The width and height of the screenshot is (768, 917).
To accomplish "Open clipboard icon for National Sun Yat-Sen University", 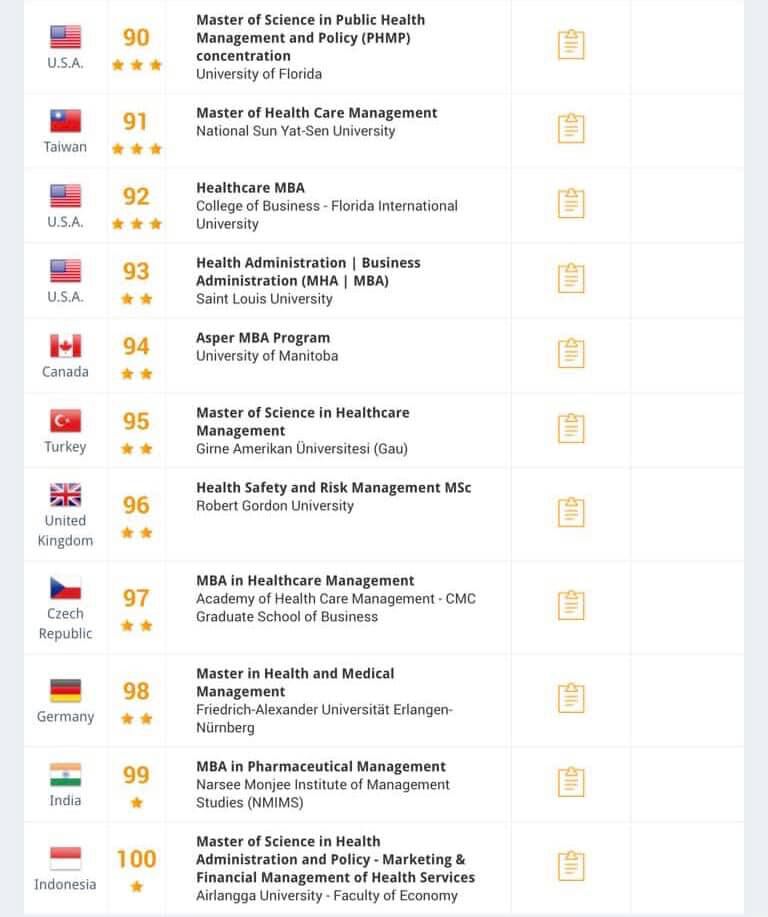I will pyautogui.click(x=570, y=128).
